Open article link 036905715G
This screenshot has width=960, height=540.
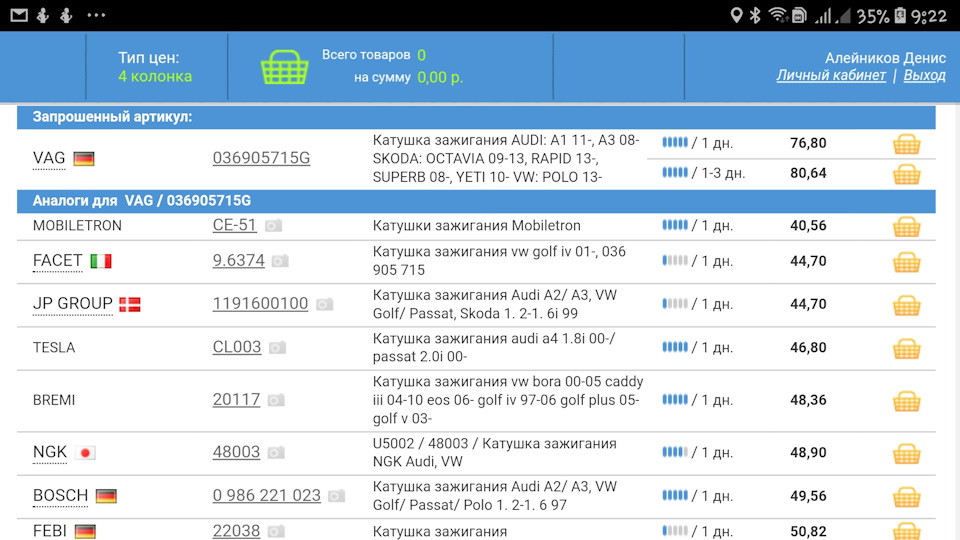pos(261,158)
